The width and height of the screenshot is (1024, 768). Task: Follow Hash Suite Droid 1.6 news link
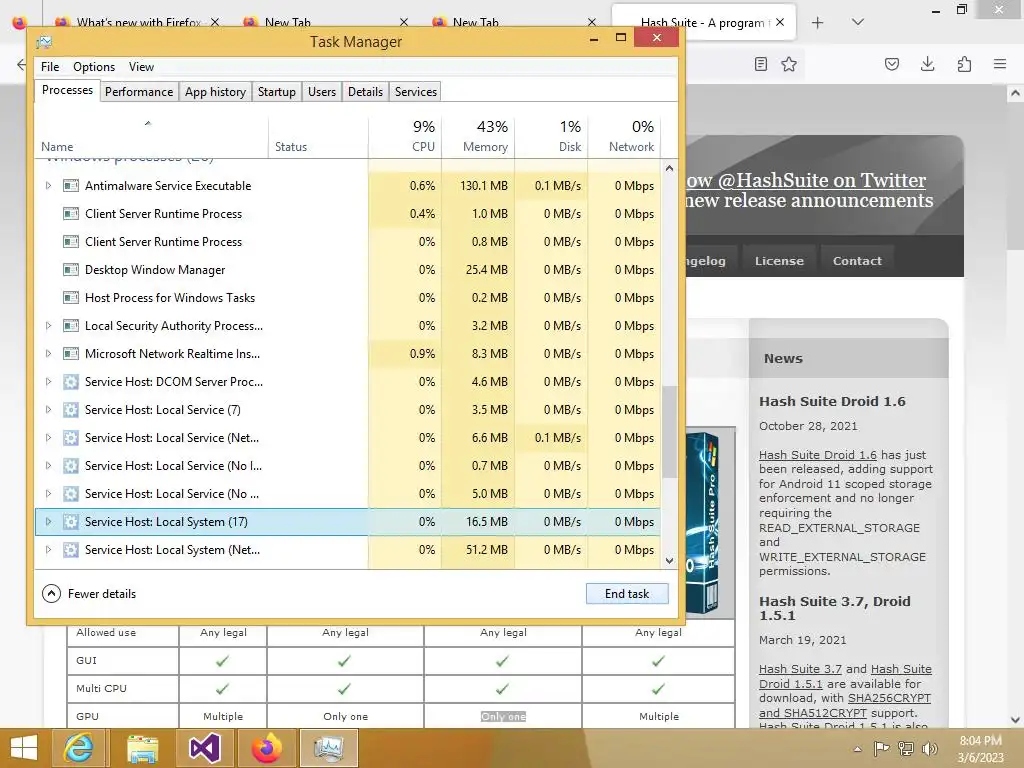(x=818, y=455)
